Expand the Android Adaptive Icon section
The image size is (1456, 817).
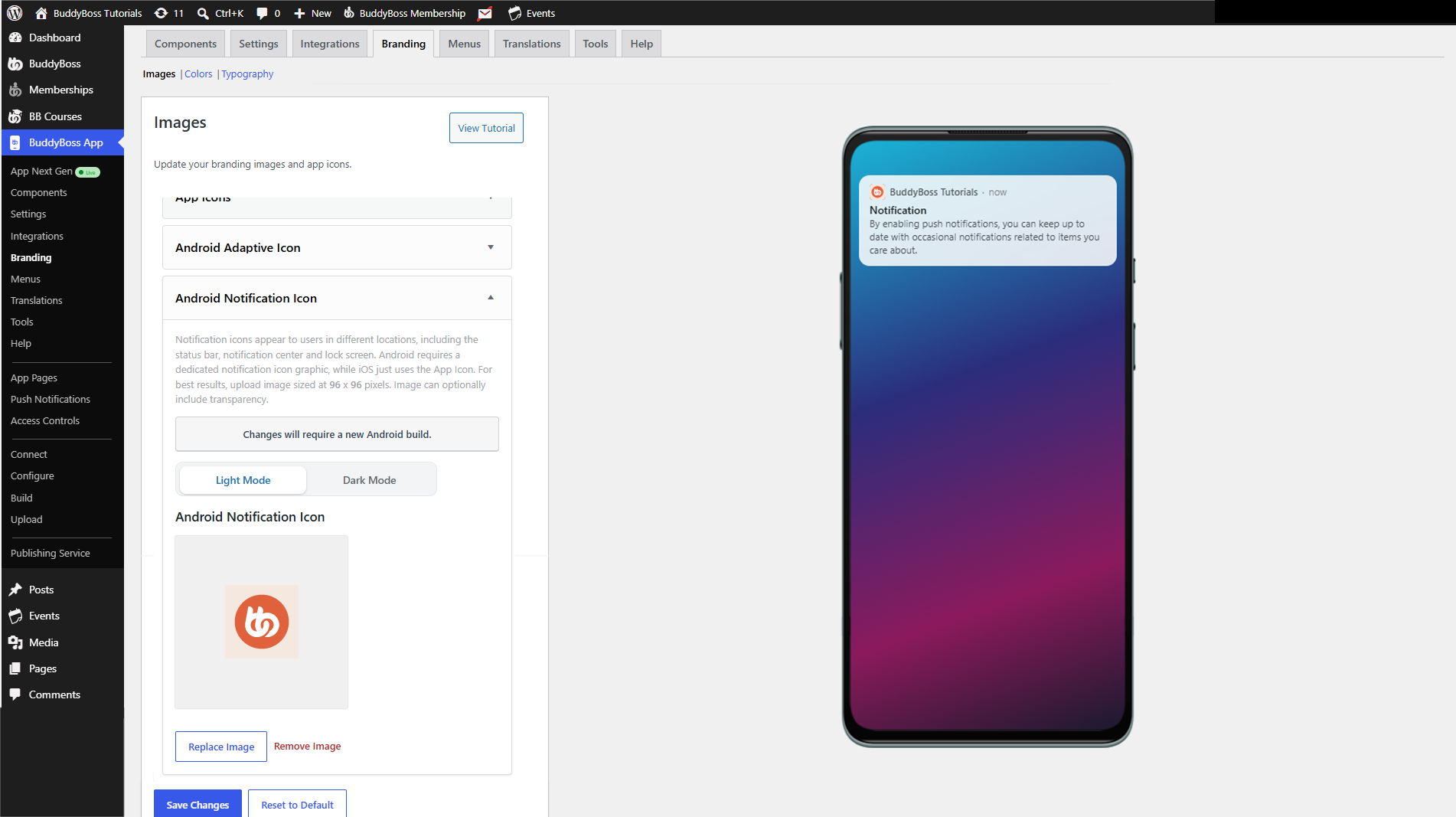pyautogui.click(x=338, y=247)
